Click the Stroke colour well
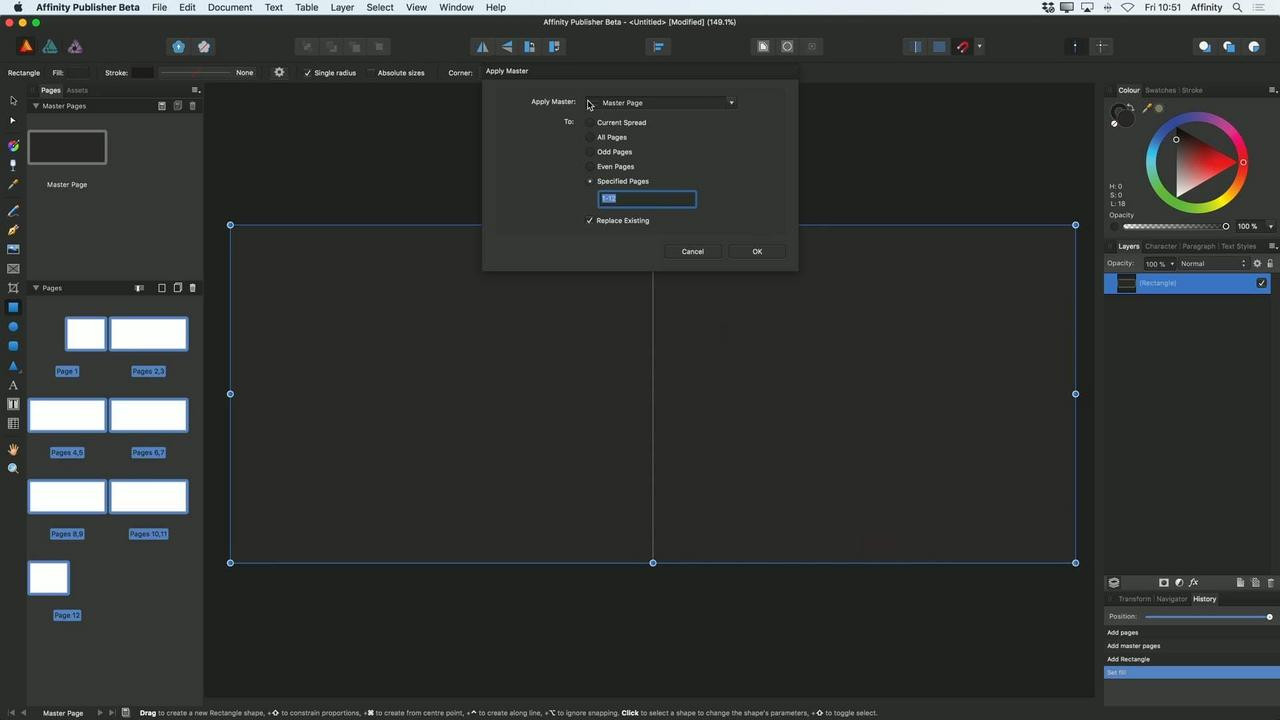Screen dimensions: 1280x720 coord(143,72)
